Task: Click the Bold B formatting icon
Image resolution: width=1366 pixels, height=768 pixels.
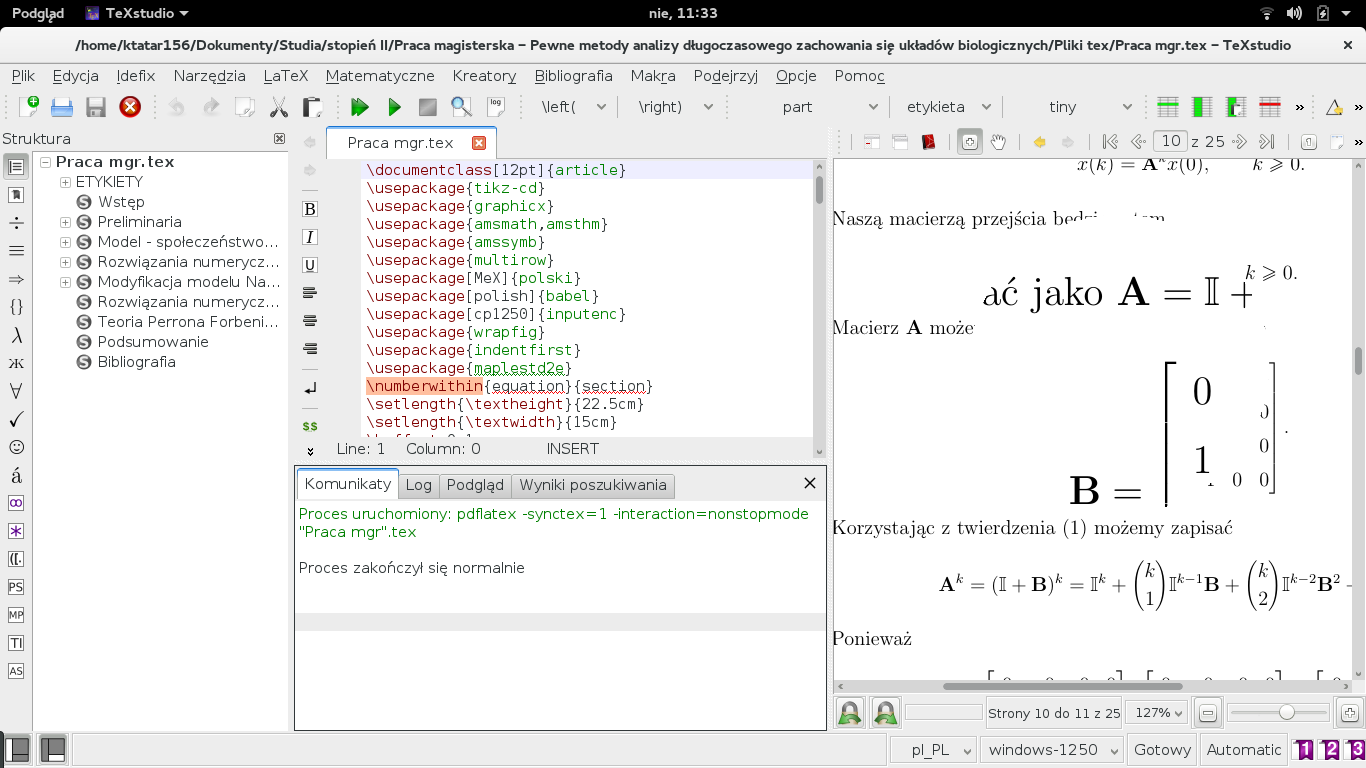Action: tap(310, 209)
